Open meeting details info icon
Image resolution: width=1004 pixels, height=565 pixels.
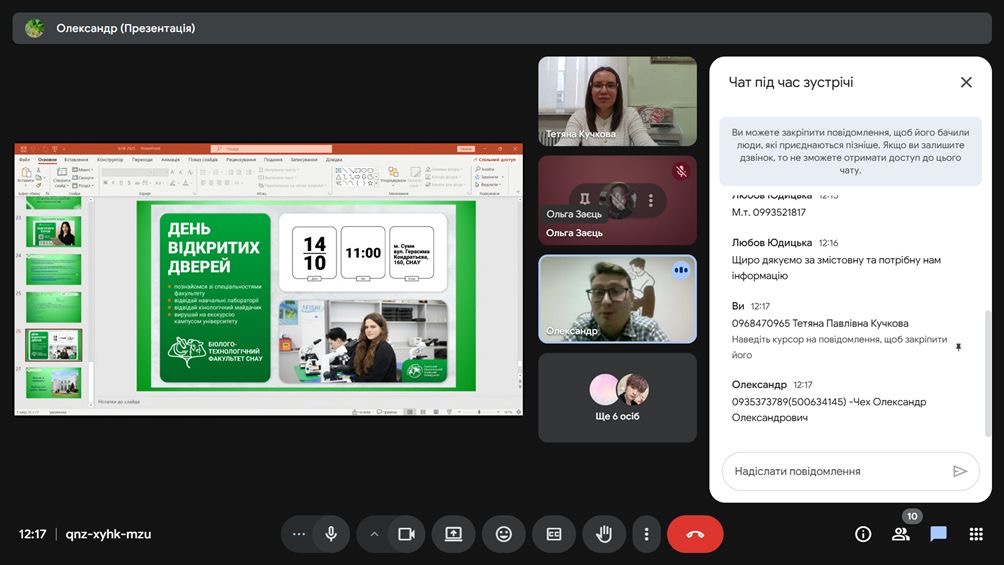(x=863, y=534)
